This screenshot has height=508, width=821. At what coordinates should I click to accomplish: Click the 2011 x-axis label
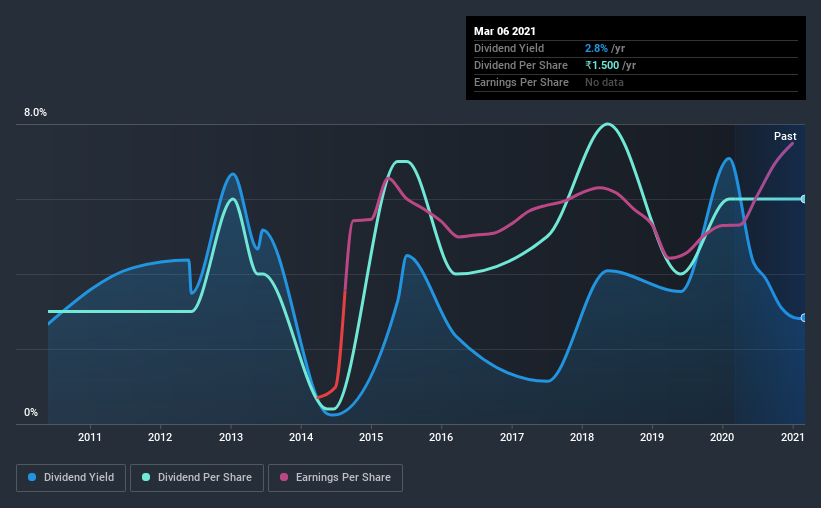click(x=90, y=437)
